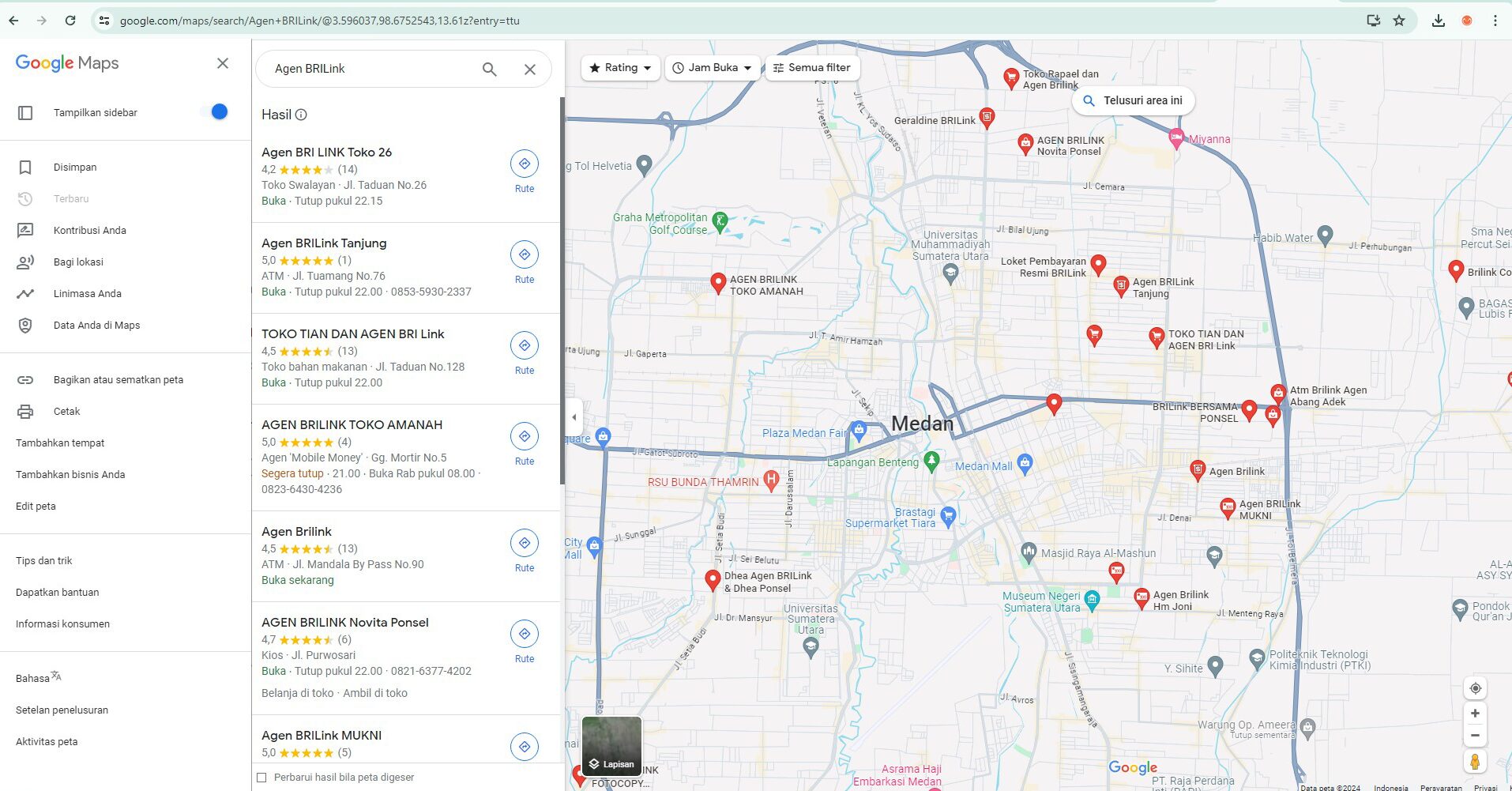This screenshot has width=1512, height=791.
Task: Reload the page in the browser
Action: click(x=70, y=21)
